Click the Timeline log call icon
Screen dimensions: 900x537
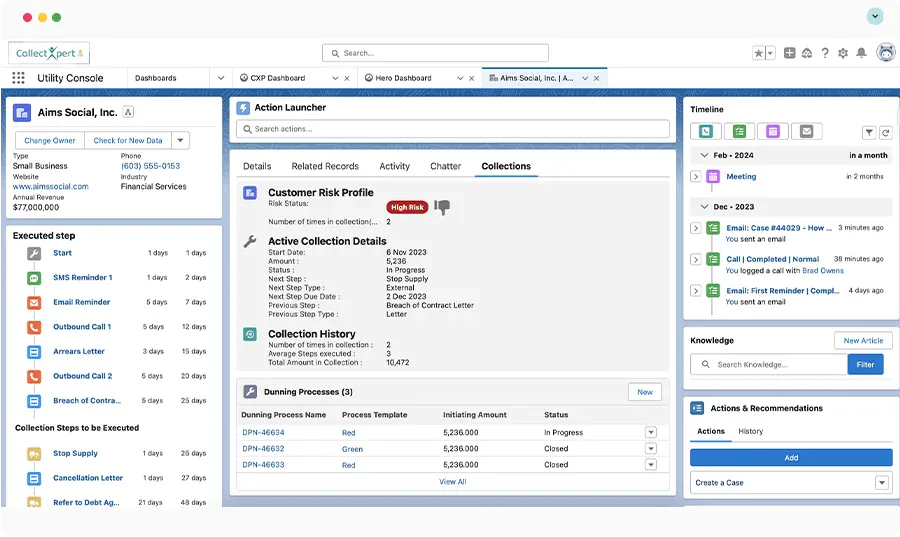705,131
